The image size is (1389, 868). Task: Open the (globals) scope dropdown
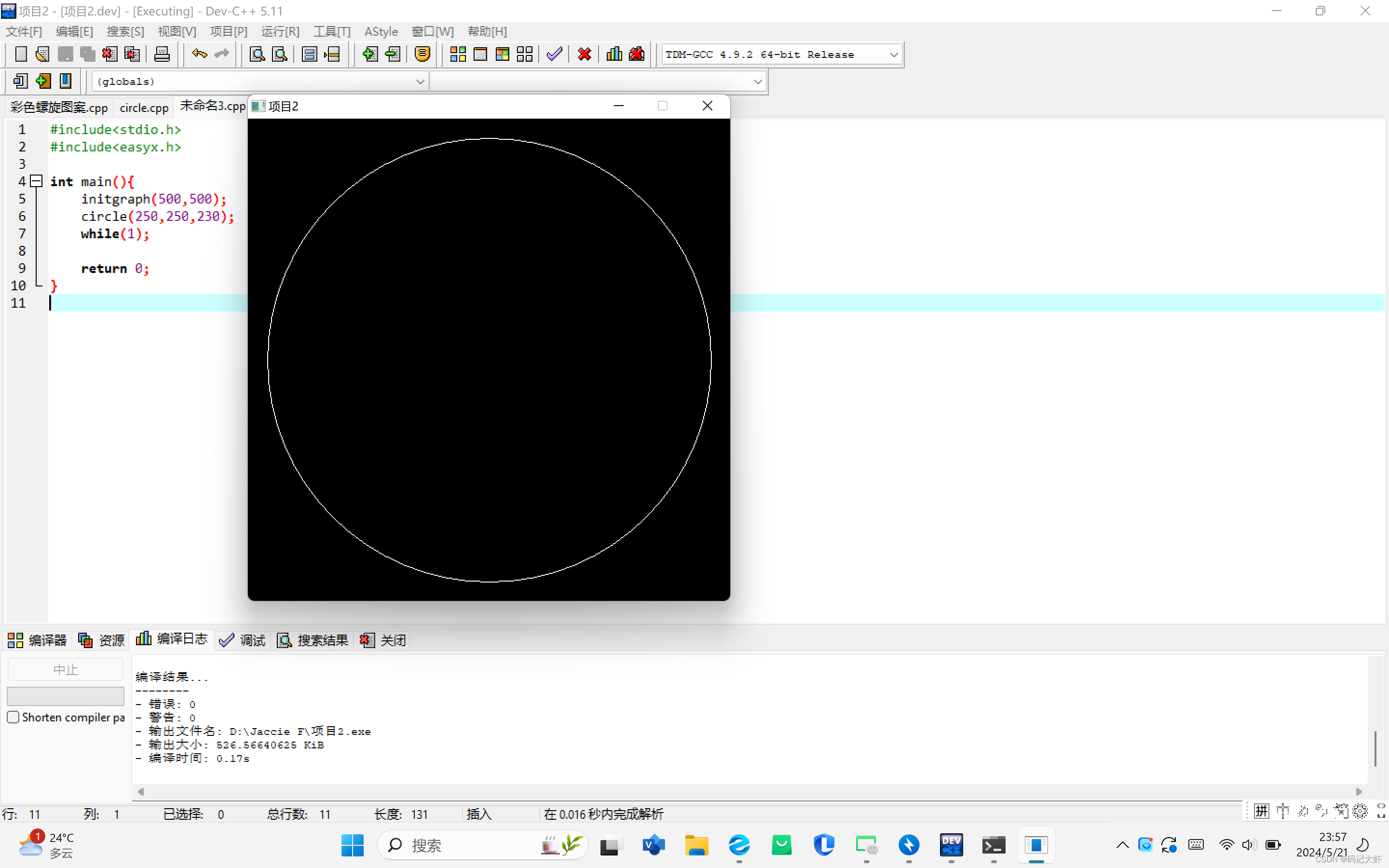click(420, 81)
